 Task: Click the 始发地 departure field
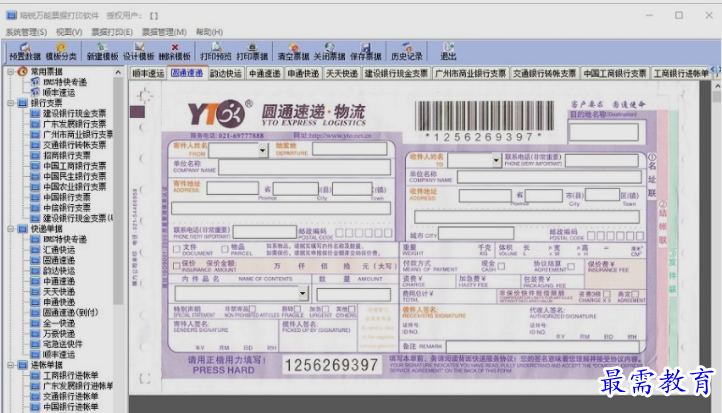pos(350,149)
